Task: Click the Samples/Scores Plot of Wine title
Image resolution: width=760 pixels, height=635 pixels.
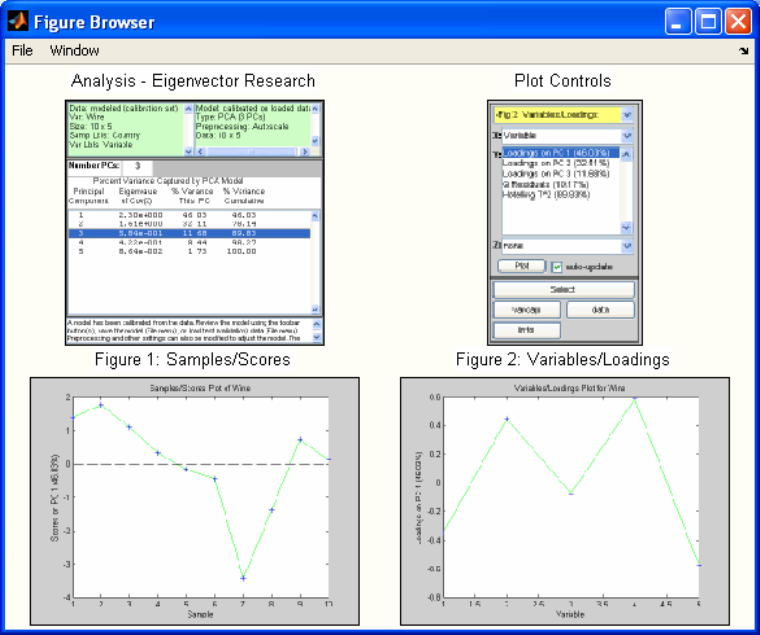Action: tap(200, 388)
